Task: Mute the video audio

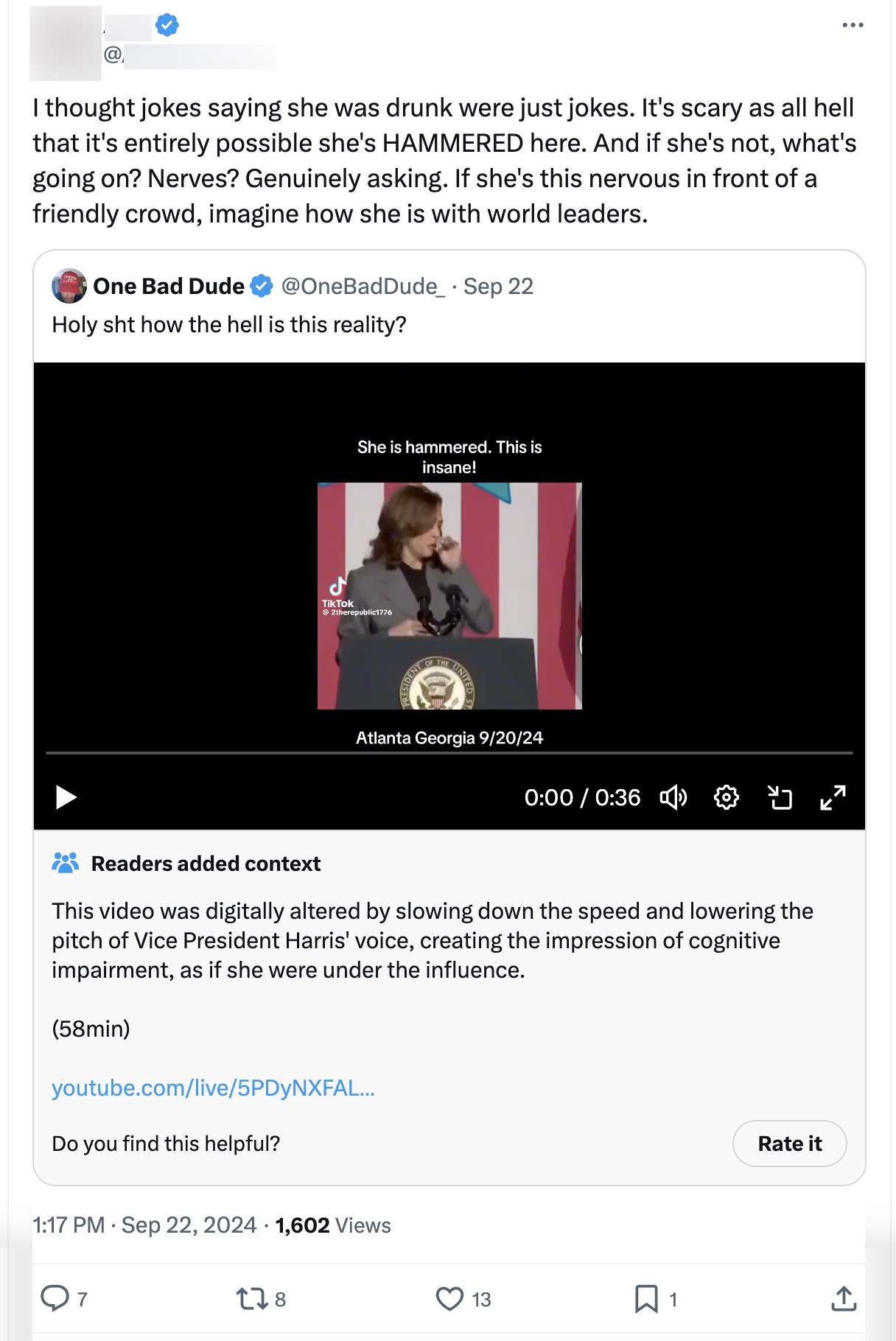Action: coord(674,797)
